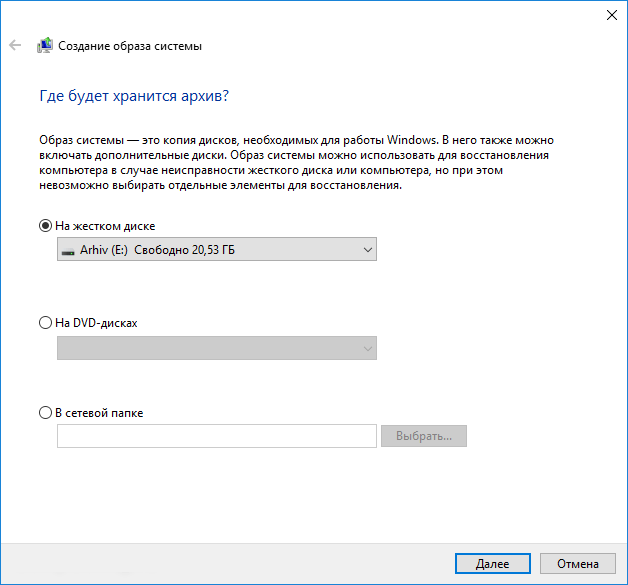Click the "Создание образа системы" window title

pos(130,46)
